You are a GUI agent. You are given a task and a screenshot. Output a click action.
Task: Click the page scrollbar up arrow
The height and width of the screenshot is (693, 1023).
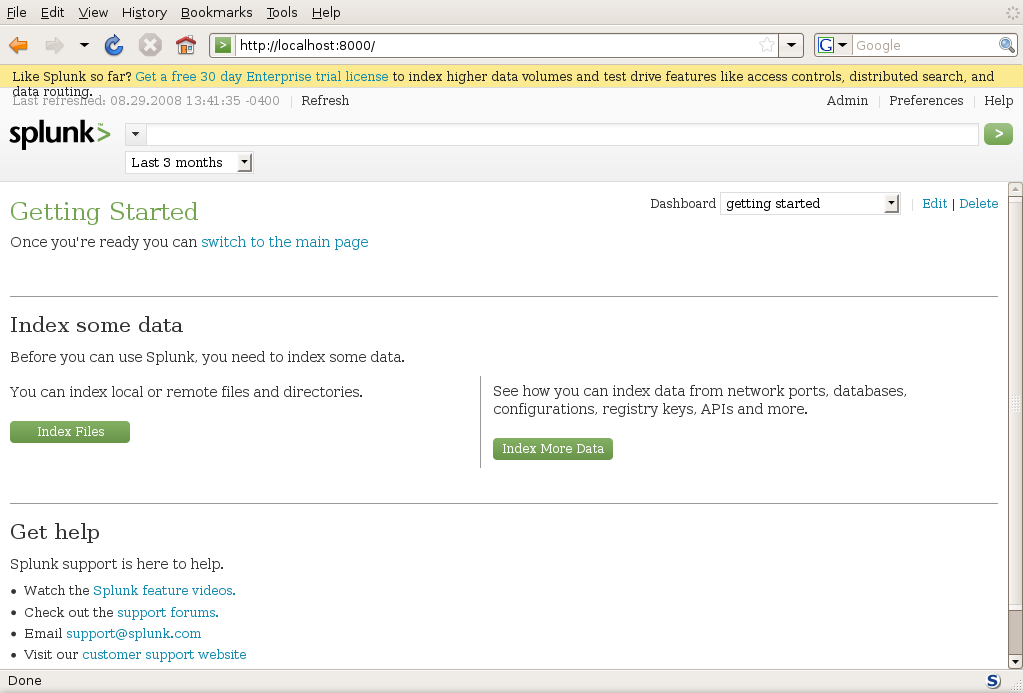pos(1015,189)
